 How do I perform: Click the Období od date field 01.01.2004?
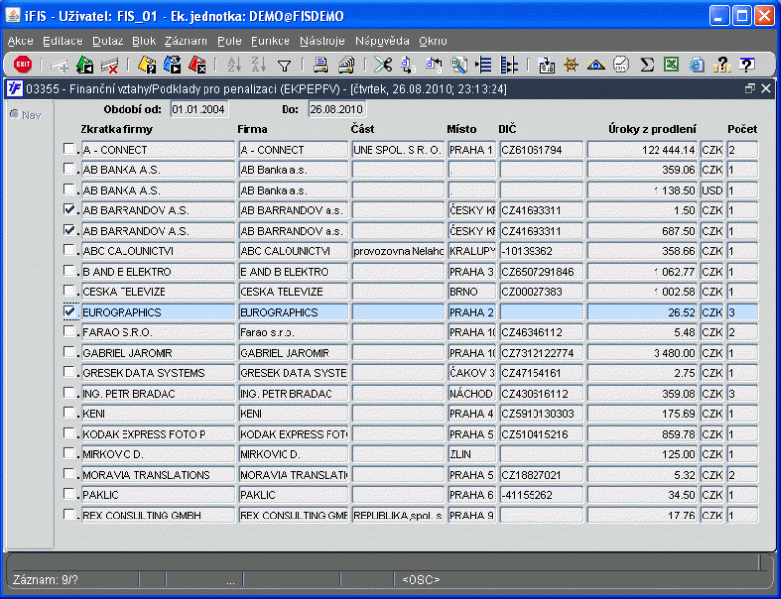(199, 109)
